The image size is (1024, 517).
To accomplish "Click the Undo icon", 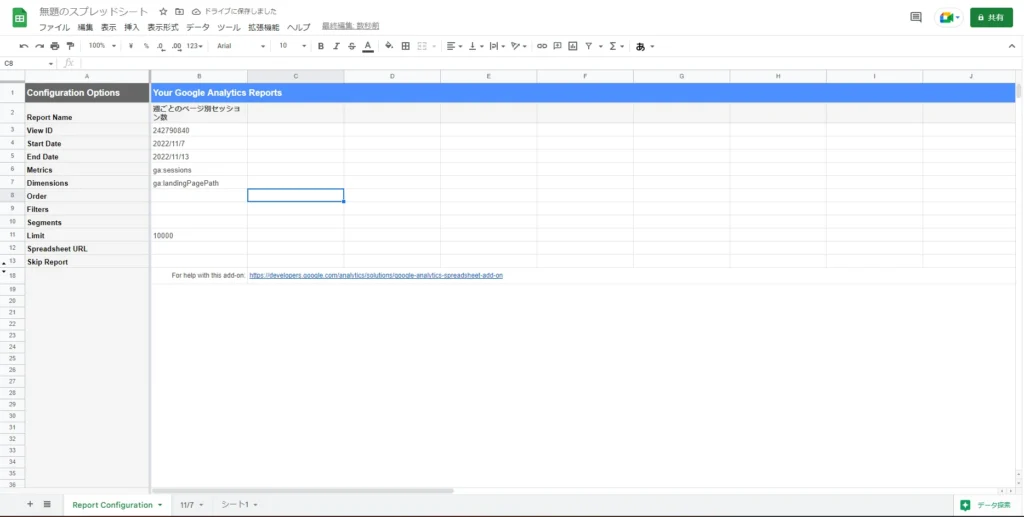I will (24, 46).
